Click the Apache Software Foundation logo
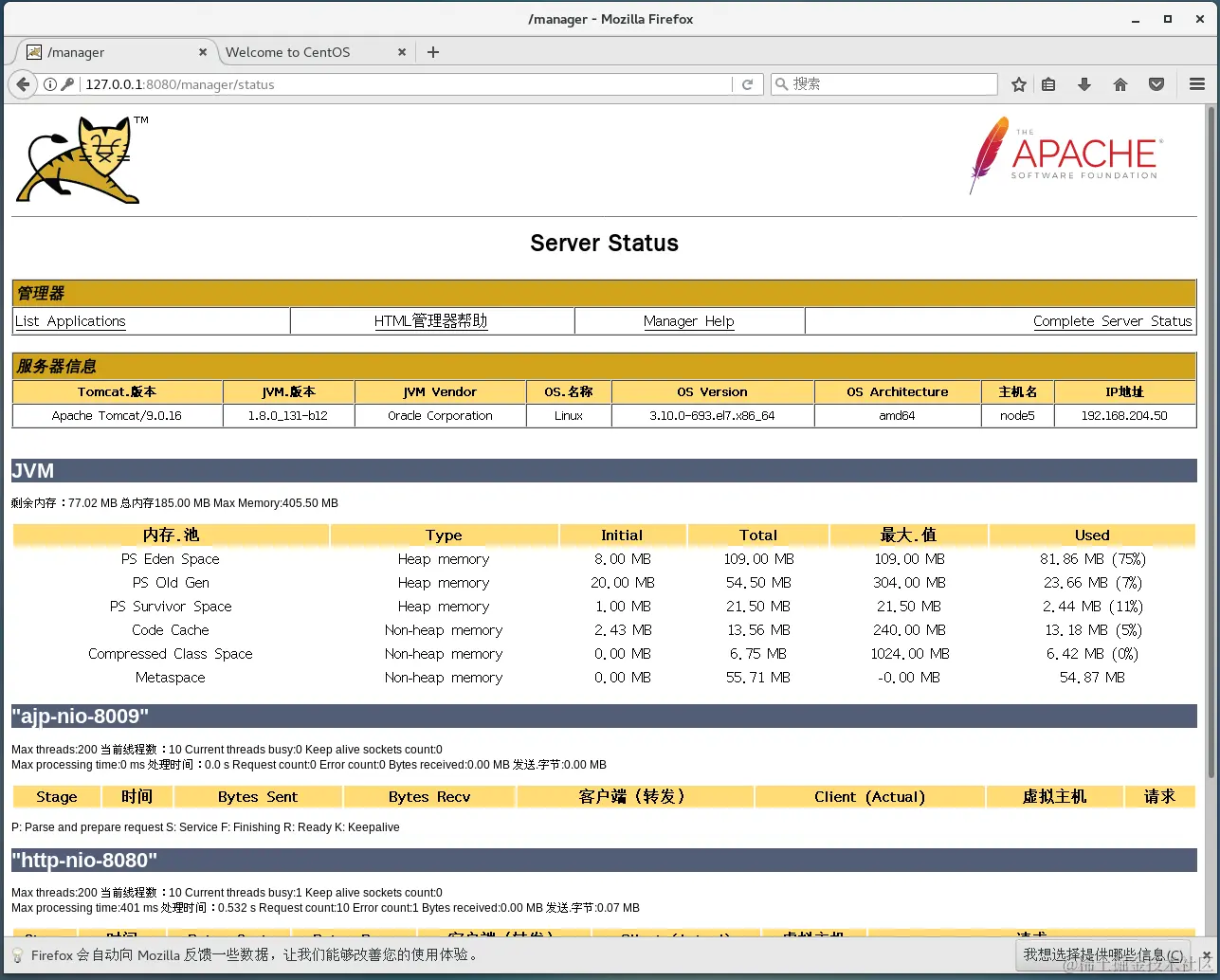This screenshot has height=980, width=1220. click(1065, 154)
